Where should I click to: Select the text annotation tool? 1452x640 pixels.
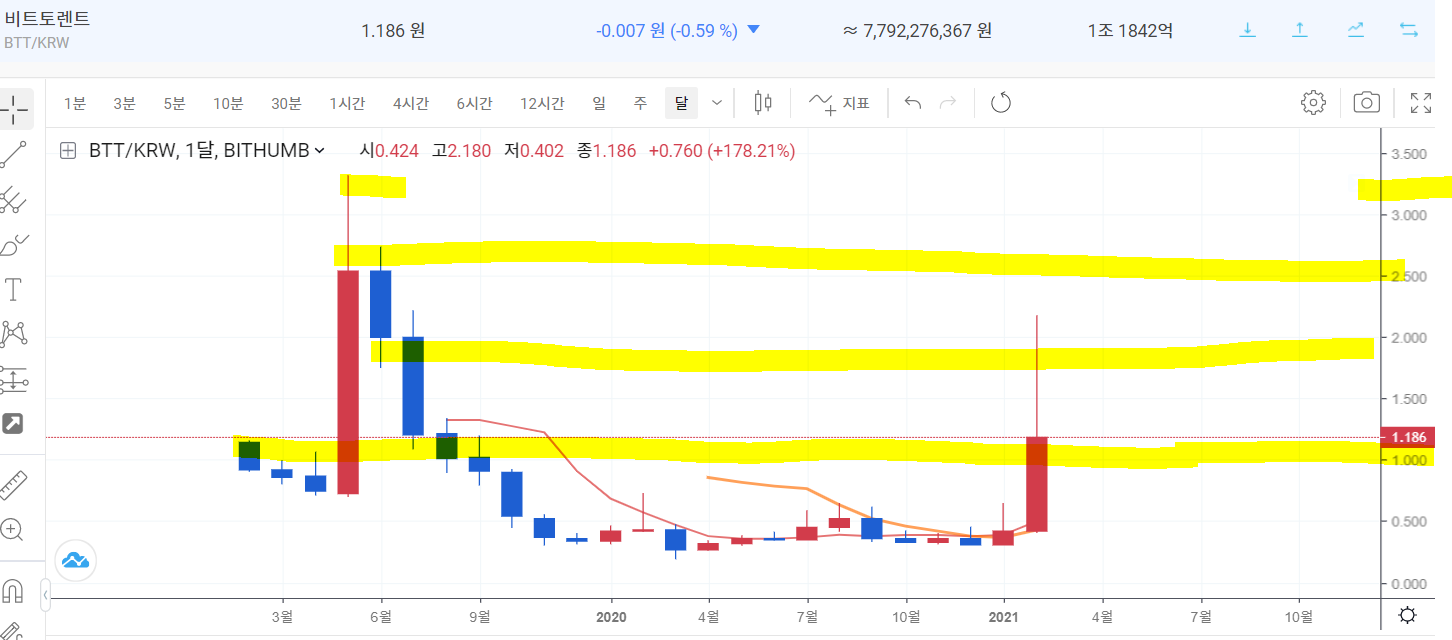click(15, 290)
